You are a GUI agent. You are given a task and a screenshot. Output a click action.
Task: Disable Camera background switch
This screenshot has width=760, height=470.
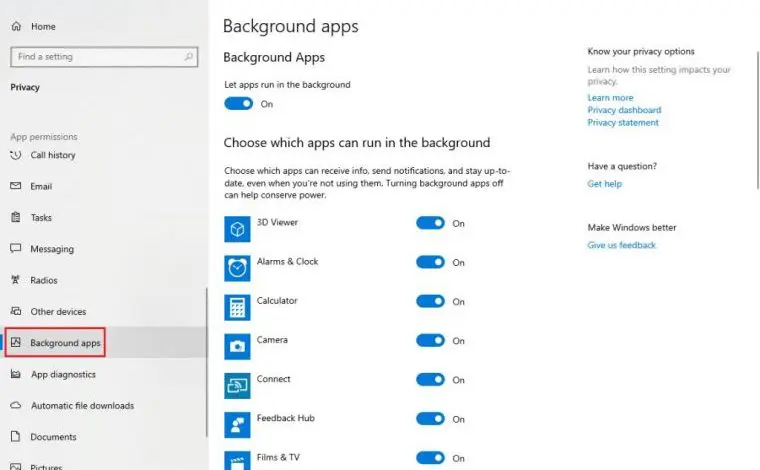coord(430,341)
